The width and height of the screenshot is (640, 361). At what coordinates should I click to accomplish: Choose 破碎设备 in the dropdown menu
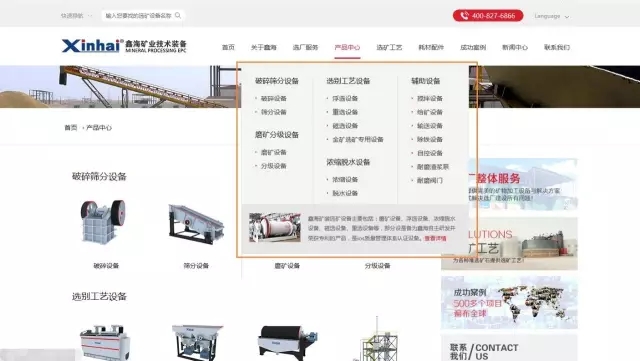click(273, 98)
